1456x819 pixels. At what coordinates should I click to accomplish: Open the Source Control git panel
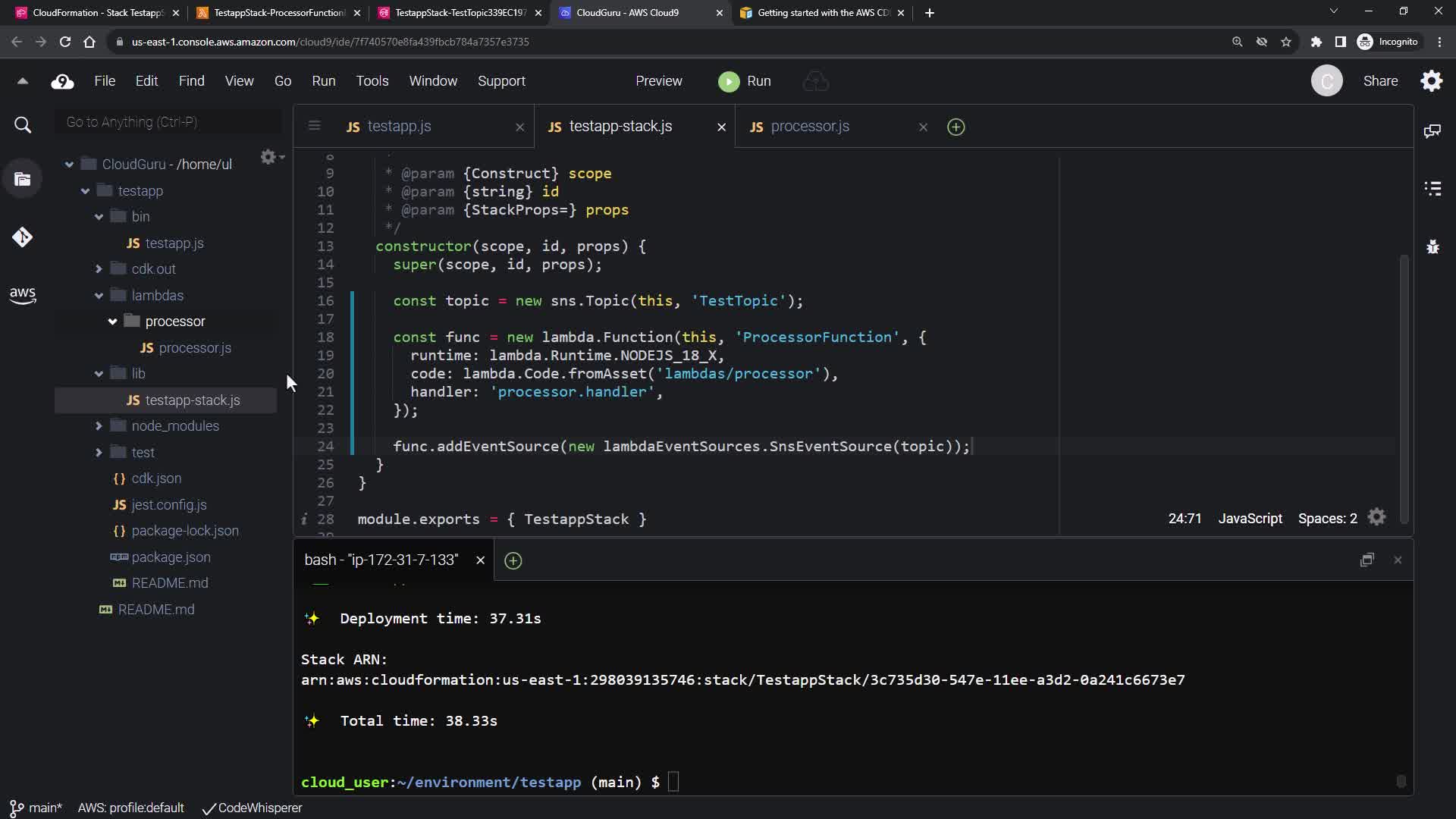pos(22,237)
